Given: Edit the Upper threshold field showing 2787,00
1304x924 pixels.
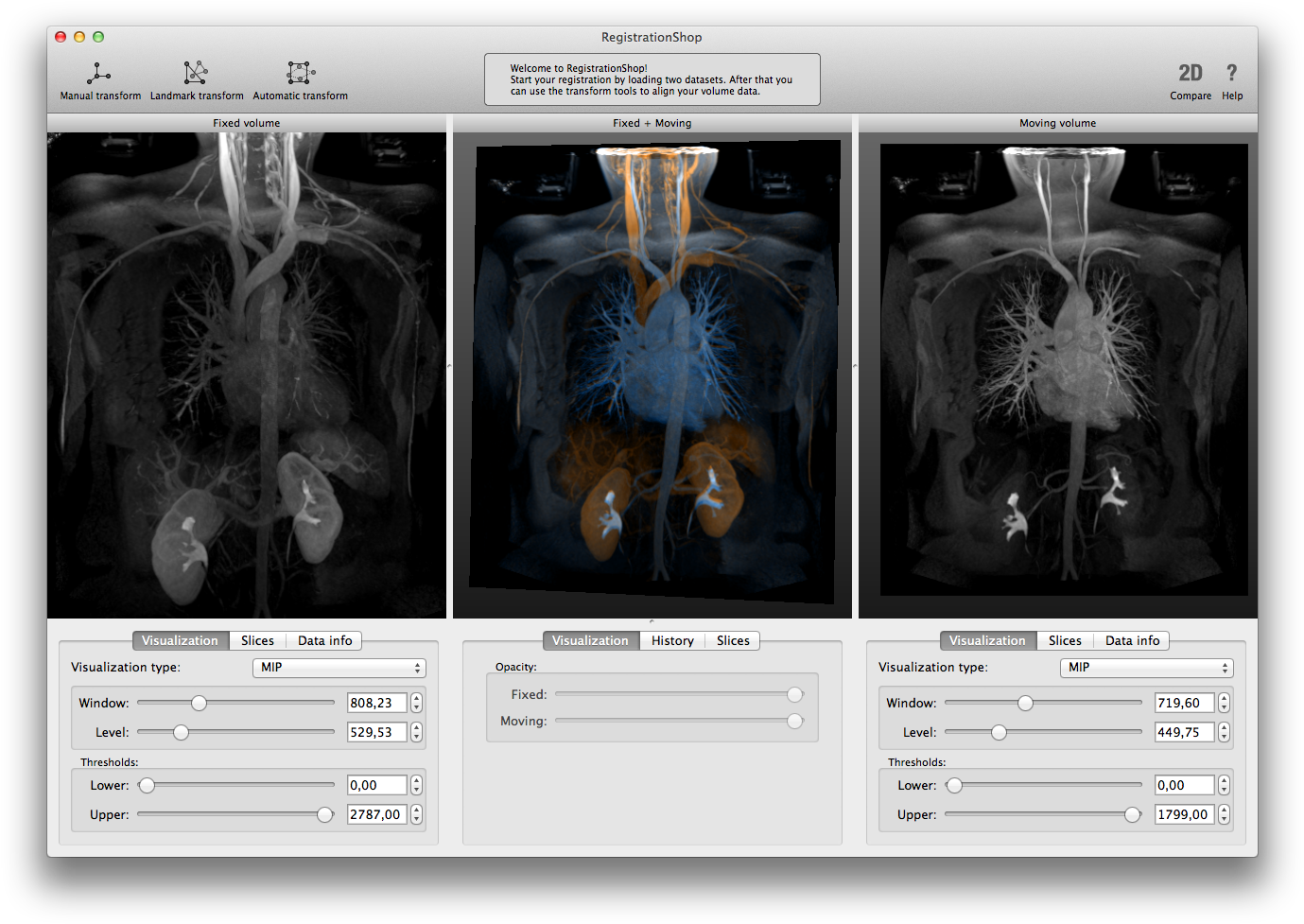Looking at the screenshot, I should coord(376,814).
